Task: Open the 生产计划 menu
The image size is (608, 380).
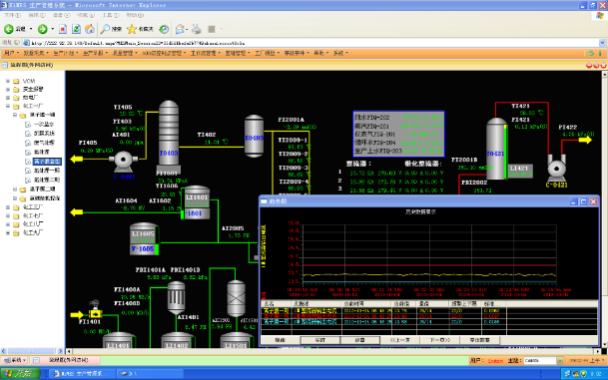Action: tap(66, 53)
